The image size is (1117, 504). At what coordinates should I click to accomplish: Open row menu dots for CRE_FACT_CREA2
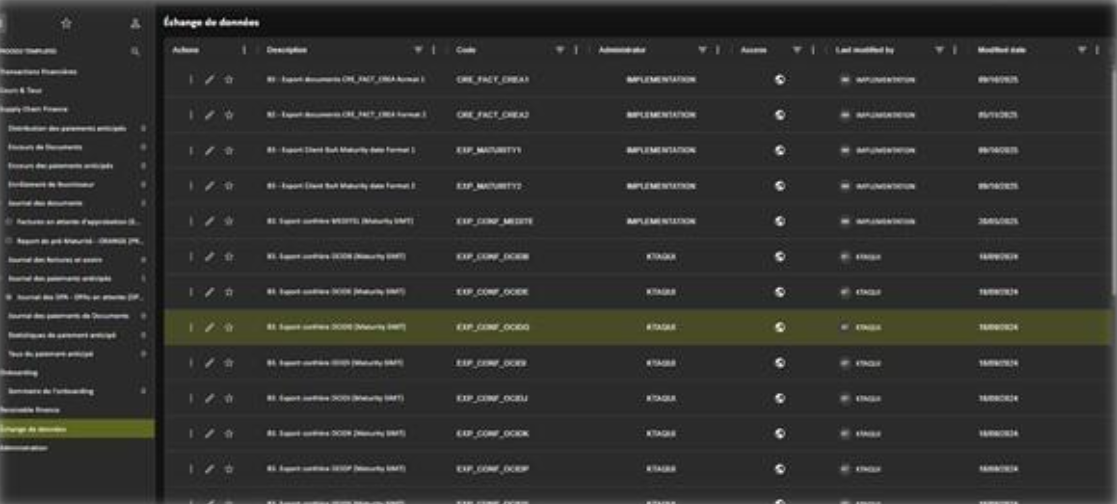(x=191, y=115)
